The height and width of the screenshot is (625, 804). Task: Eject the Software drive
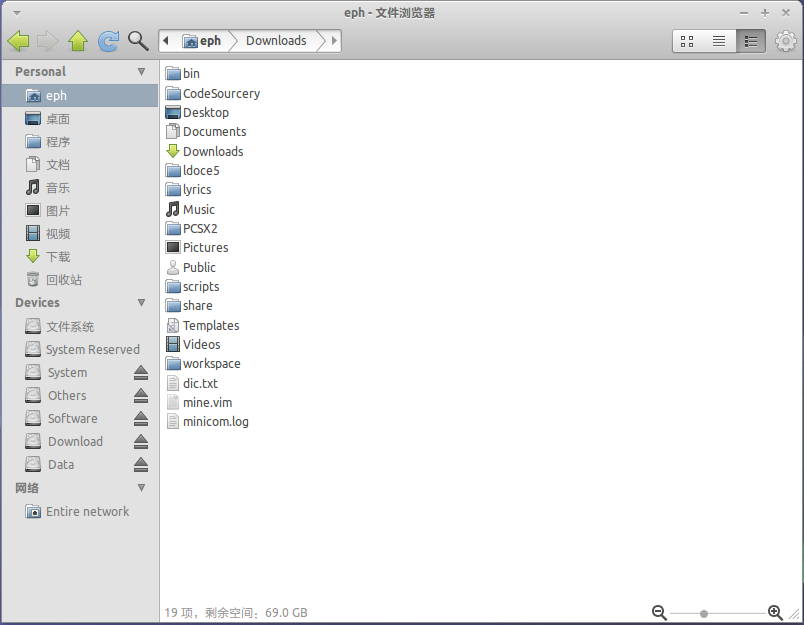(141, 419)
